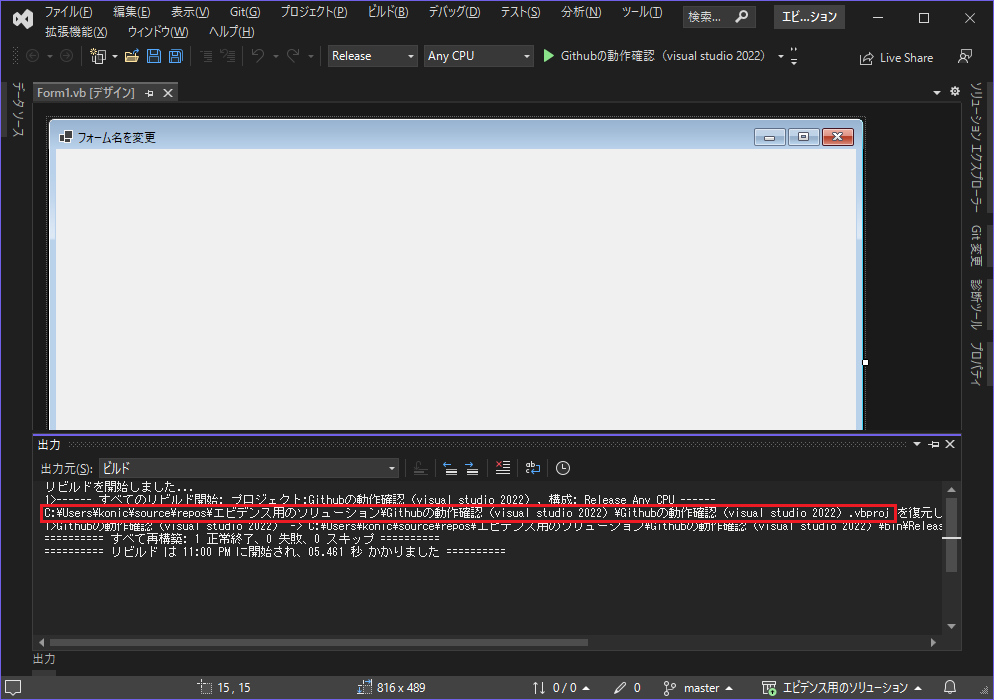Jump to previous message in output pane
Image resolution: width=994 pixels, height=700 pixels.
[x=448, y=467]
